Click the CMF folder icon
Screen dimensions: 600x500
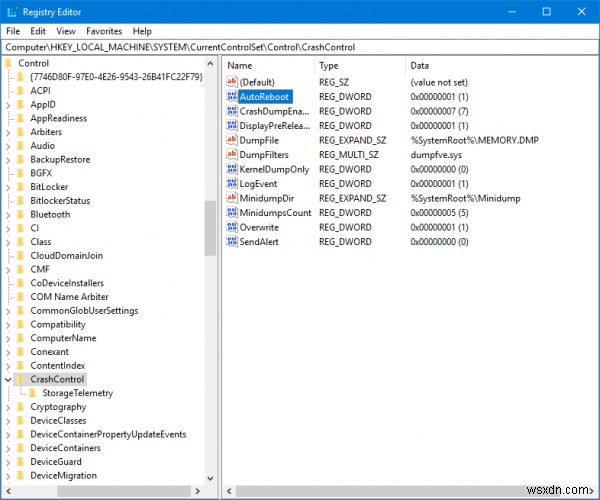(x=21, y=269)
